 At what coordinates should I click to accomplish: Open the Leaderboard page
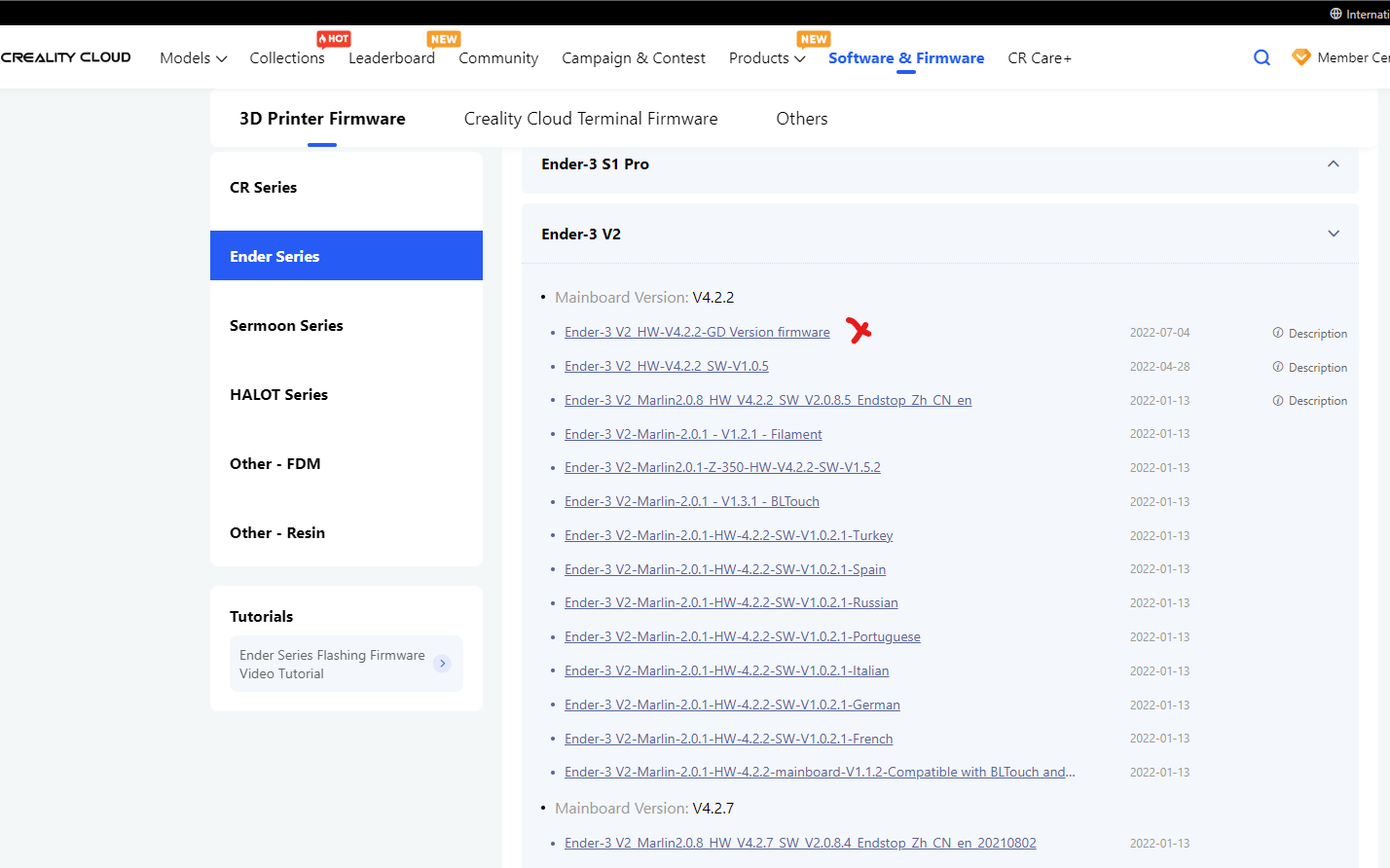(391, 58)
